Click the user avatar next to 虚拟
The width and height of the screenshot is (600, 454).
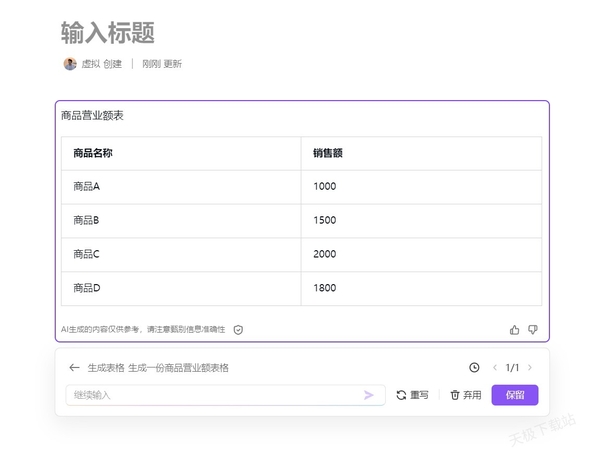click(70, 63)
